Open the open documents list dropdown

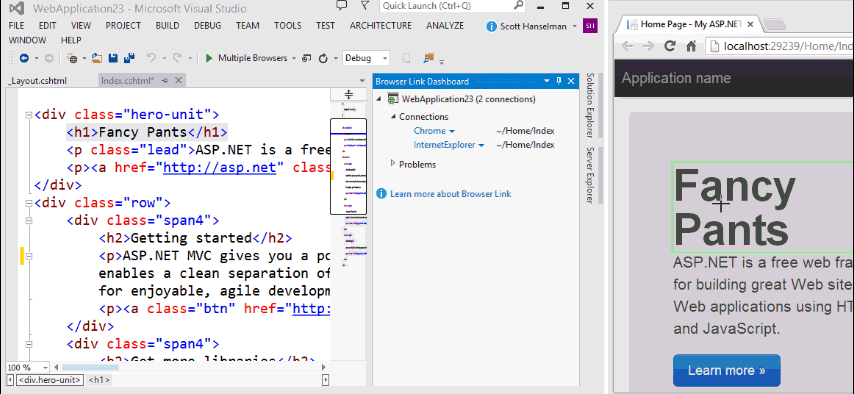click(362, 81)
